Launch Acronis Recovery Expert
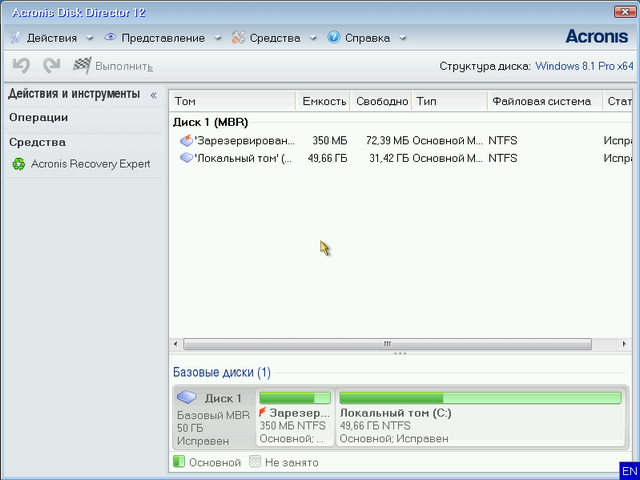The width and height of the screenshot is (640, 480). (x=90, y=164)
